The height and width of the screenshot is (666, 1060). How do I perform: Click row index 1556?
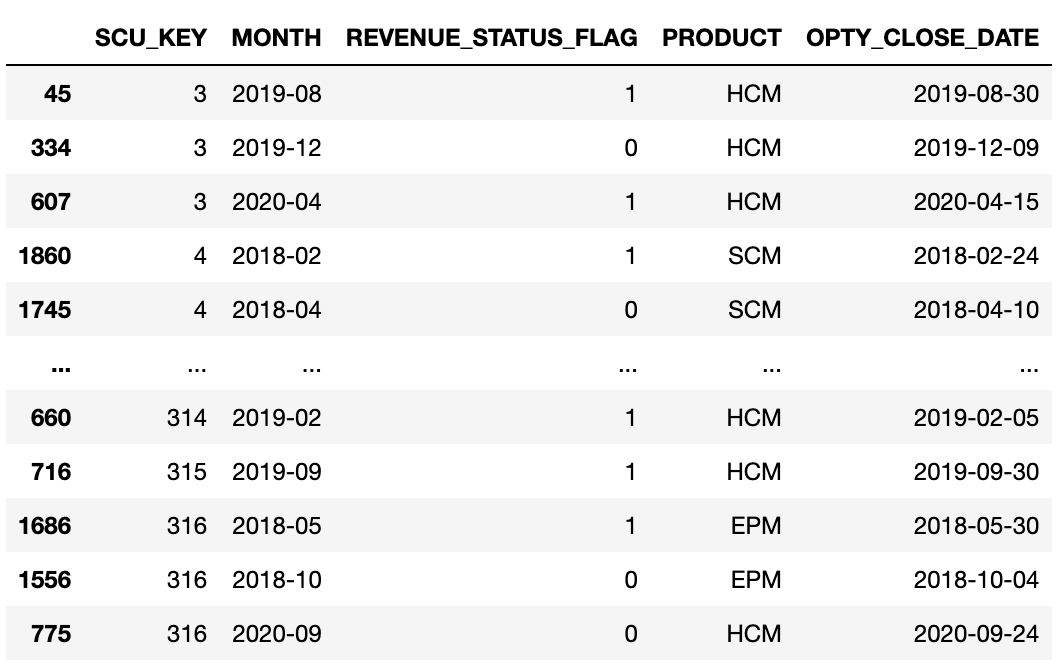click(45, 579)
